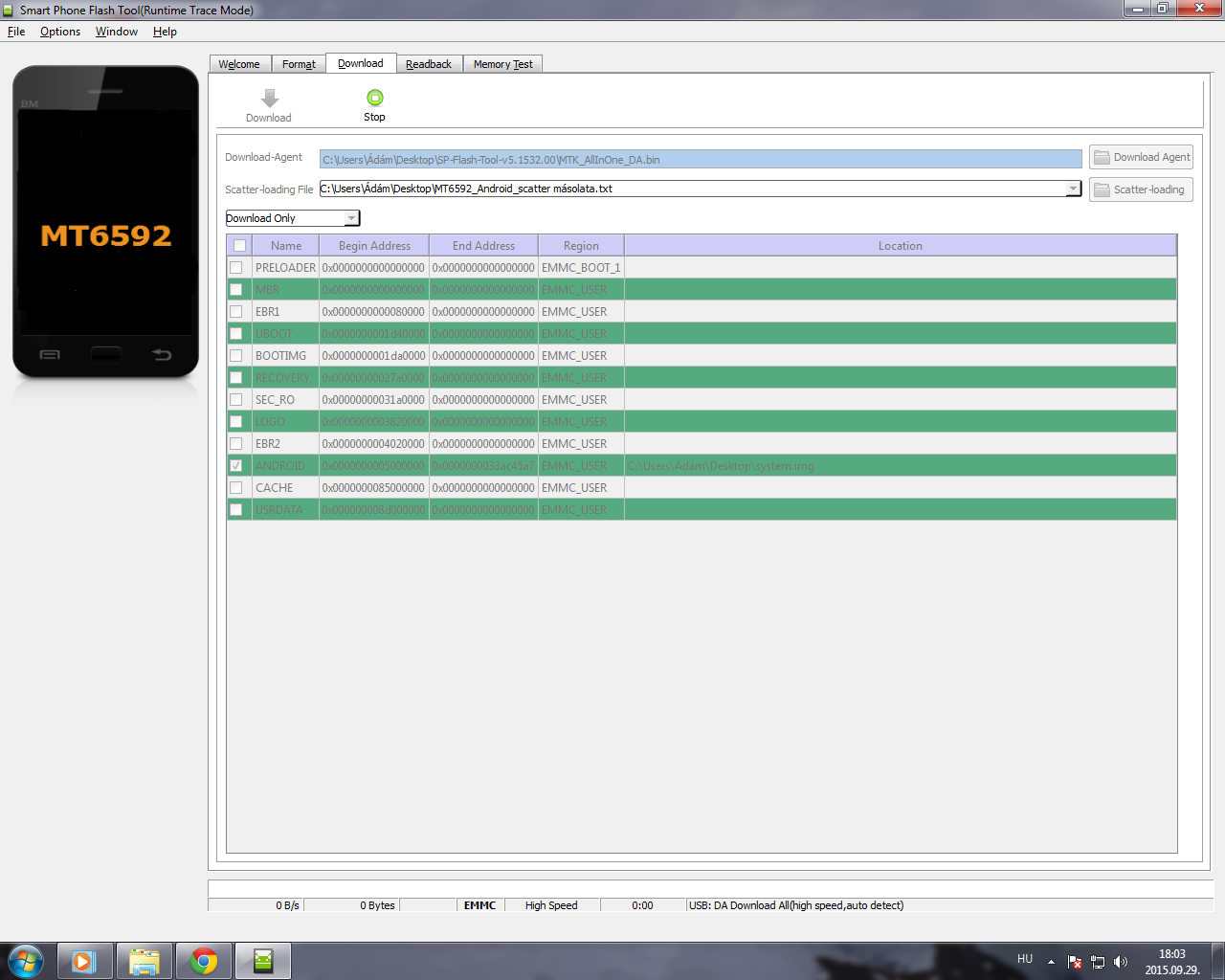This screenshot has width=1225, height=980.
Task: Check the SEC_RO row checkbox
Action: (236, 400)
